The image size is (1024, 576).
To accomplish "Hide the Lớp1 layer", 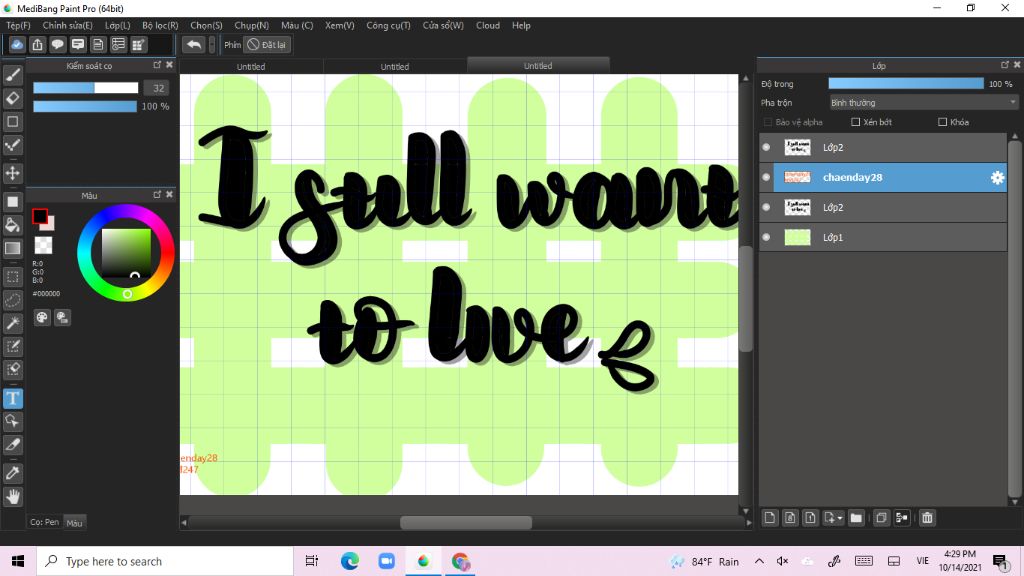I will click(766, 237).
